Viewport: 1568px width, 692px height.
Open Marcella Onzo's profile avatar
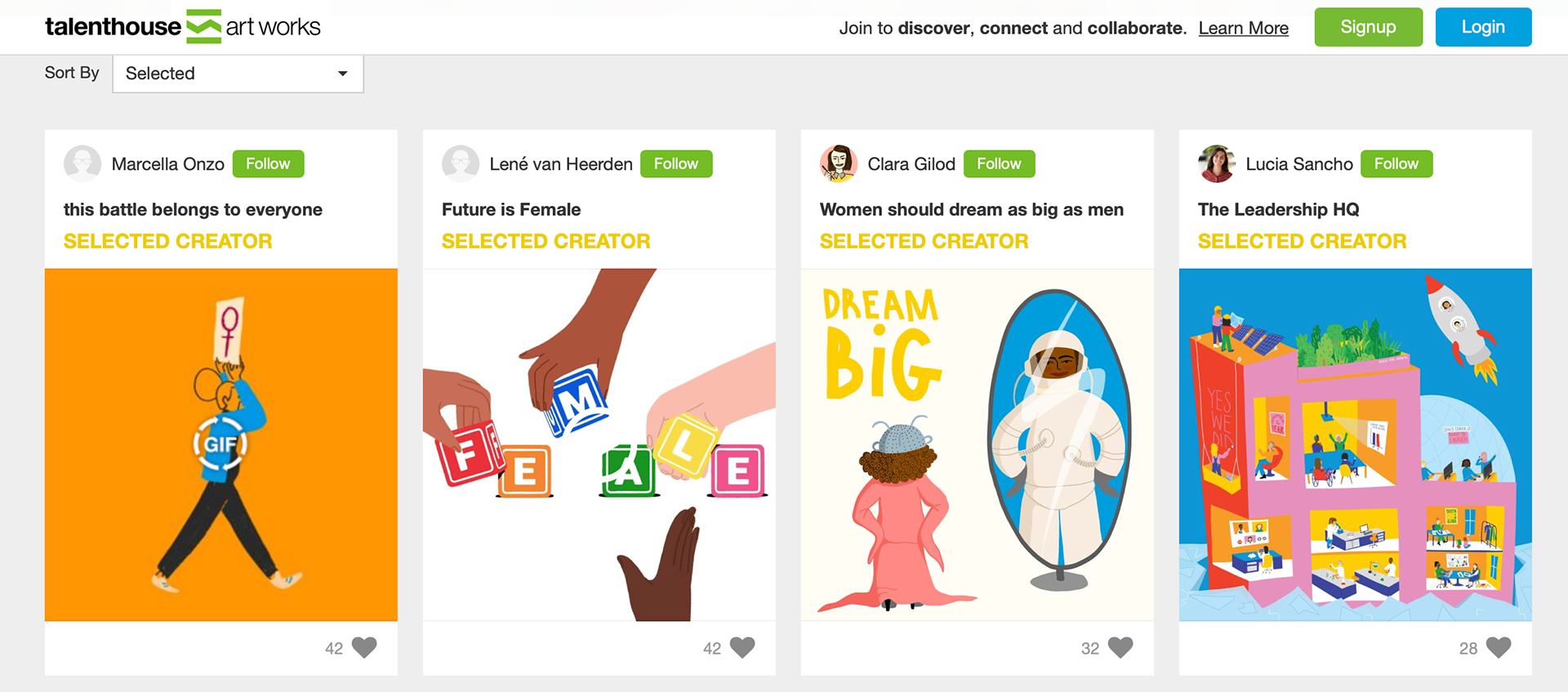click(82, 163)
